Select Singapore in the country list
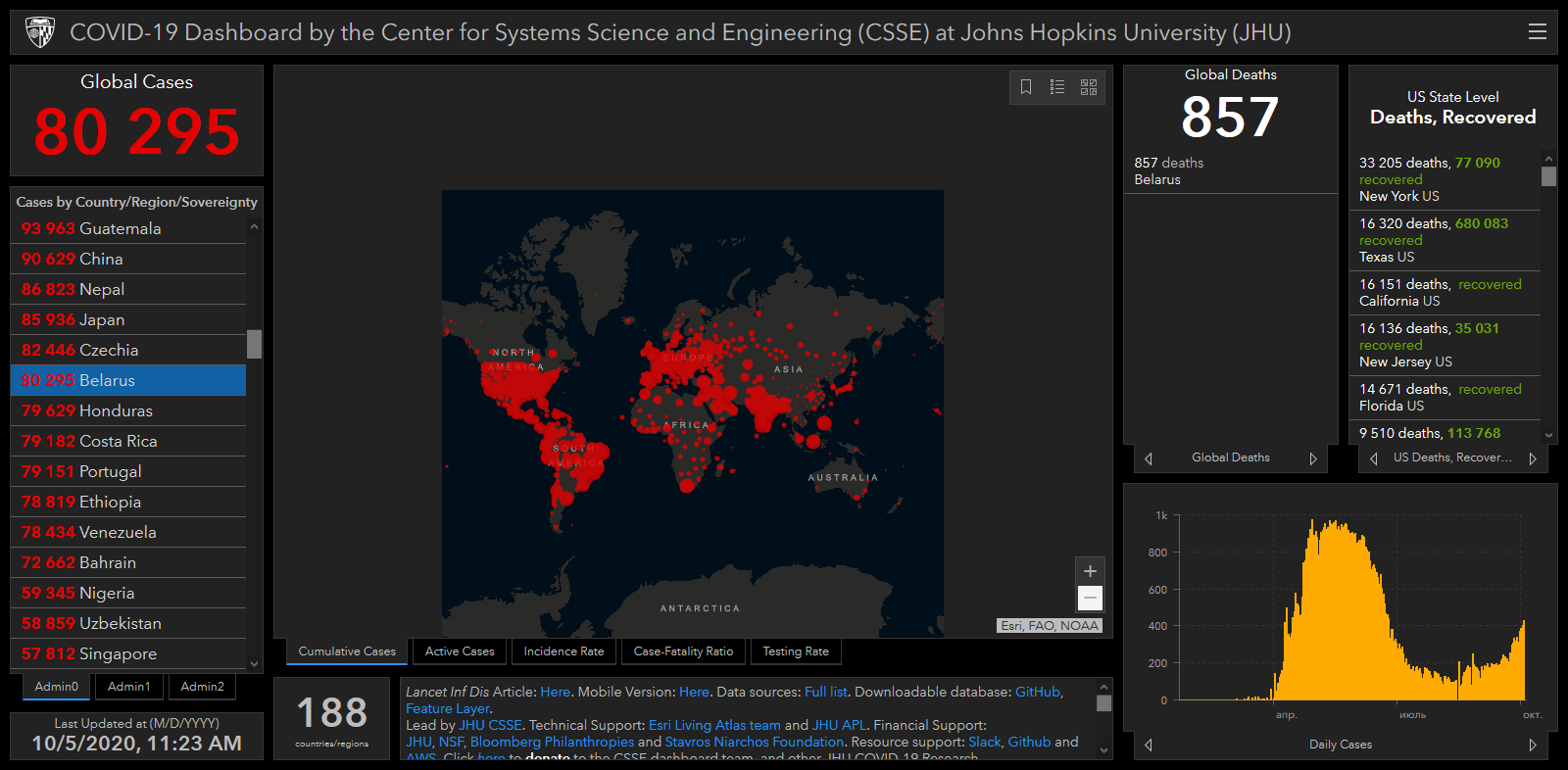The width and height of the screenshot is (1568, 770). pos(128,653)
